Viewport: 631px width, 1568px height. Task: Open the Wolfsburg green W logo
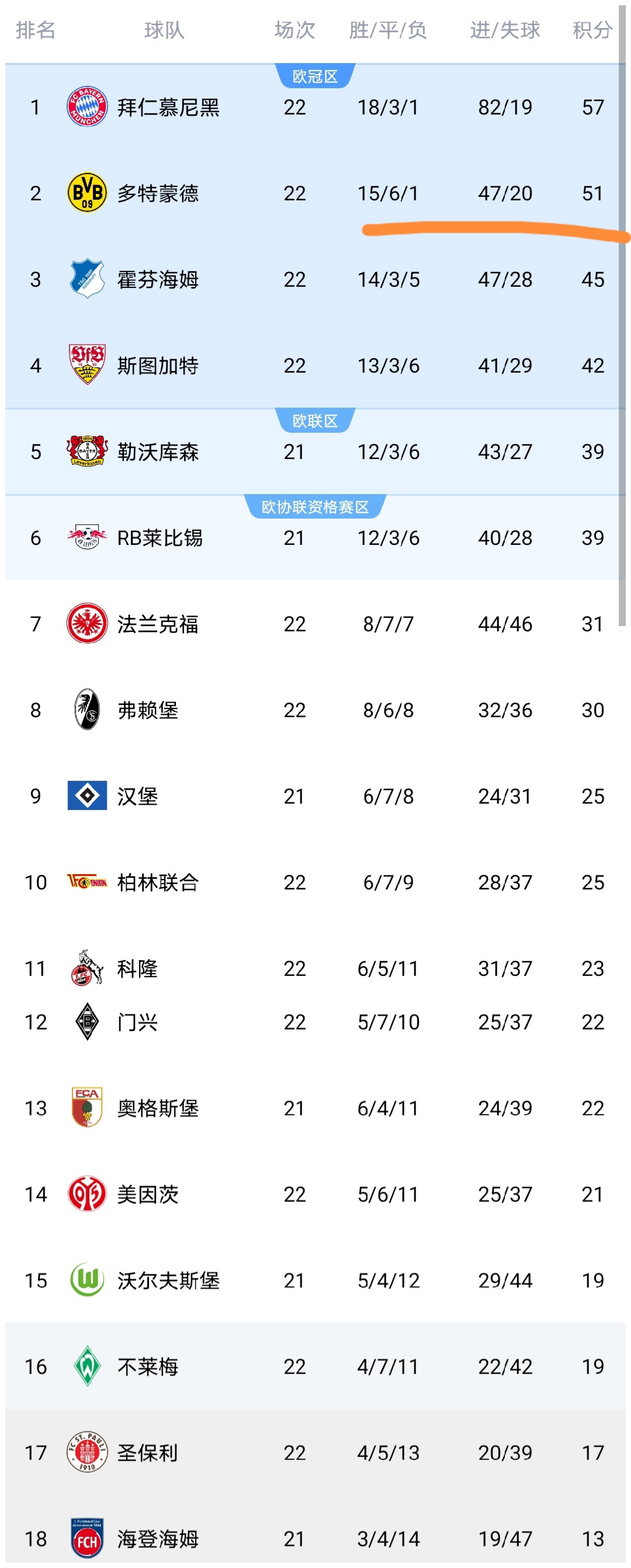(87, 1280)
